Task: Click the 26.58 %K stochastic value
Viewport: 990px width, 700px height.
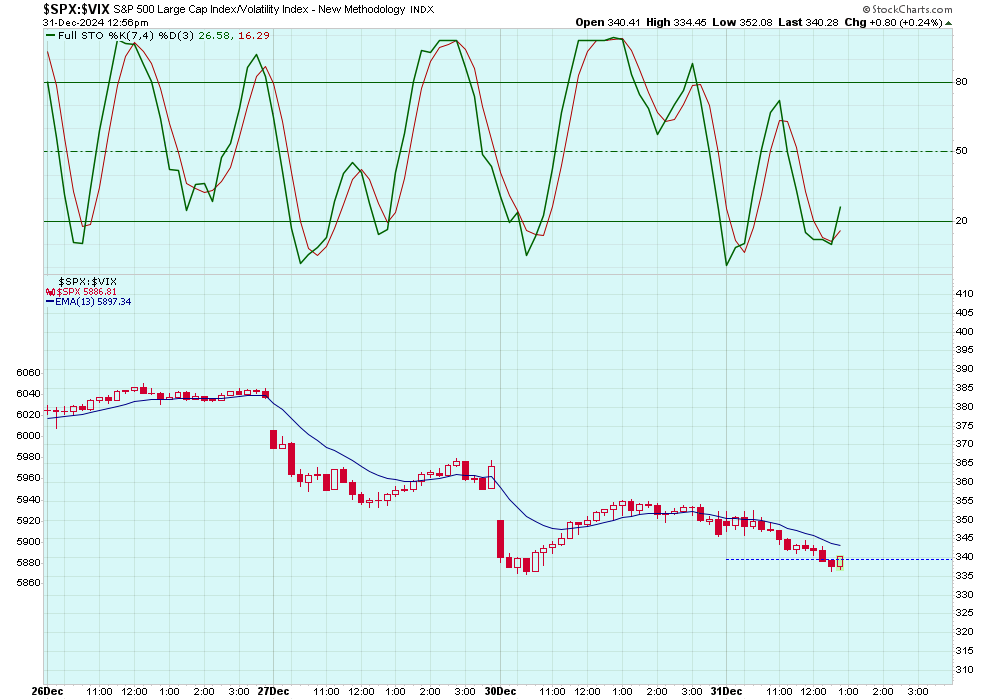Action: click(214, 35)
